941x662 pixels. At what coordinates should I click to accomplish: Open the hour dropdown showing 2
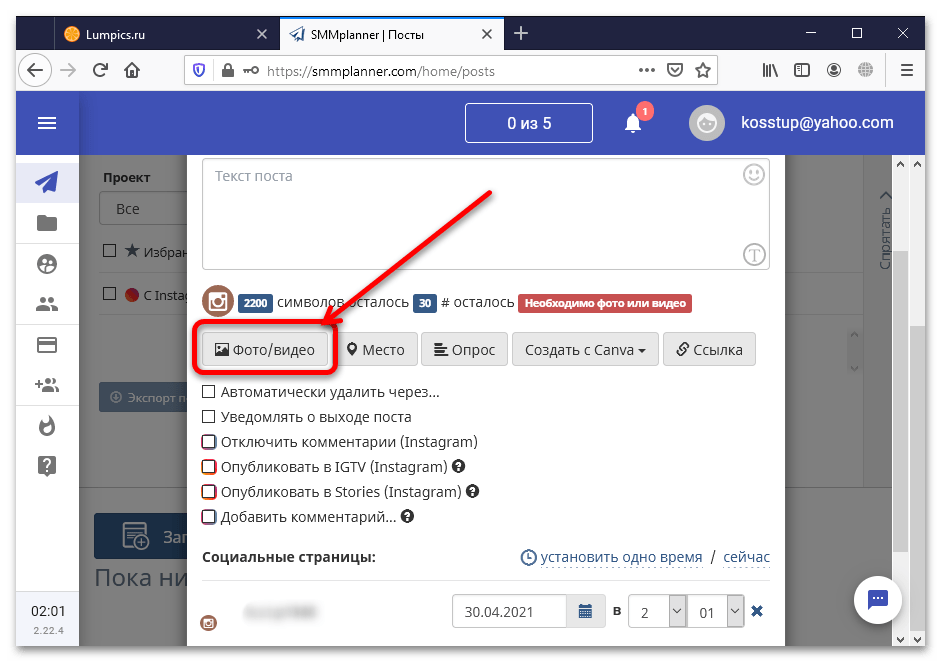point(657,612)
